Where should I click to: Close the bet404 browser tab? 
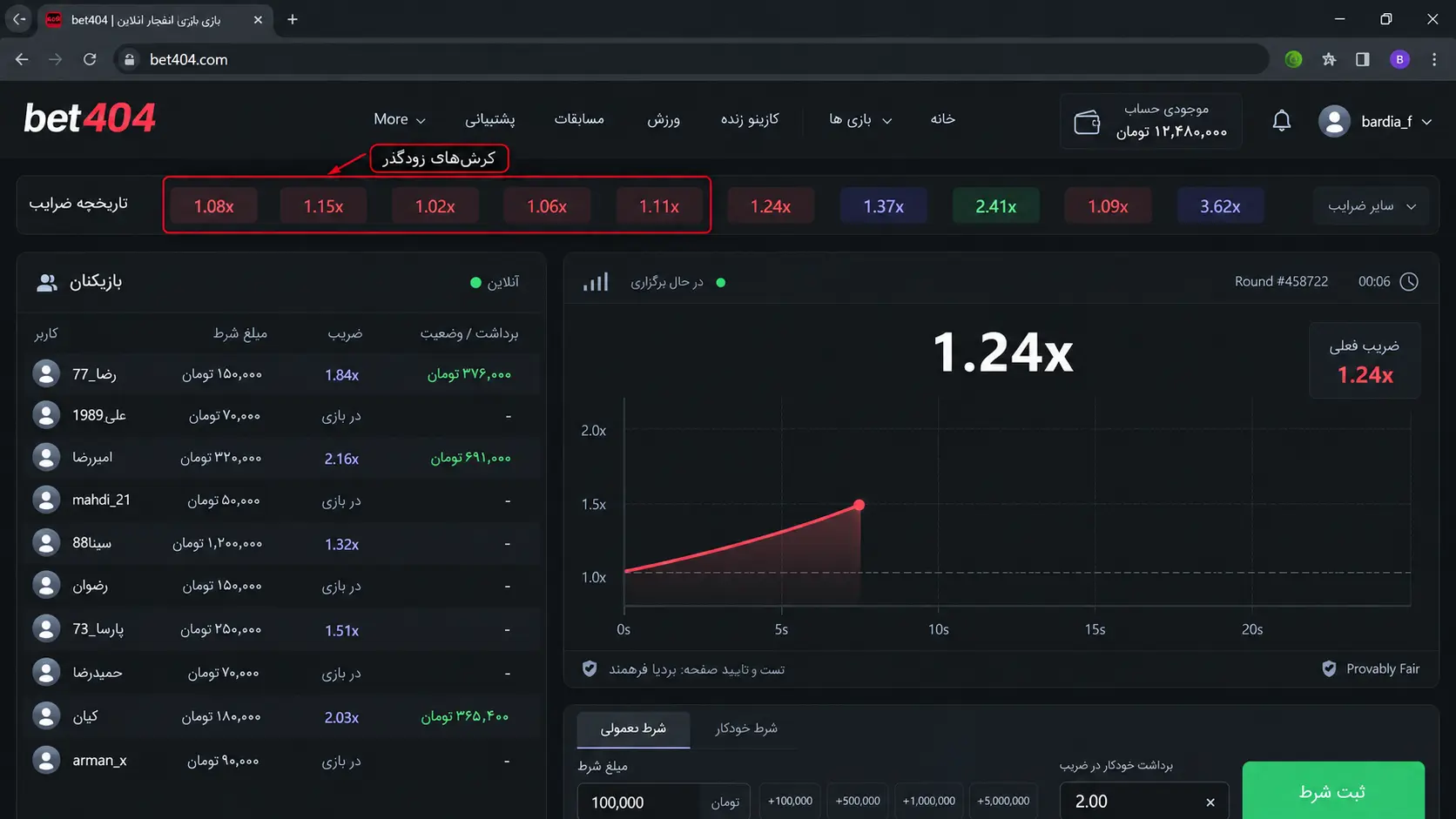pyautogui.click(x=258, y=19)
